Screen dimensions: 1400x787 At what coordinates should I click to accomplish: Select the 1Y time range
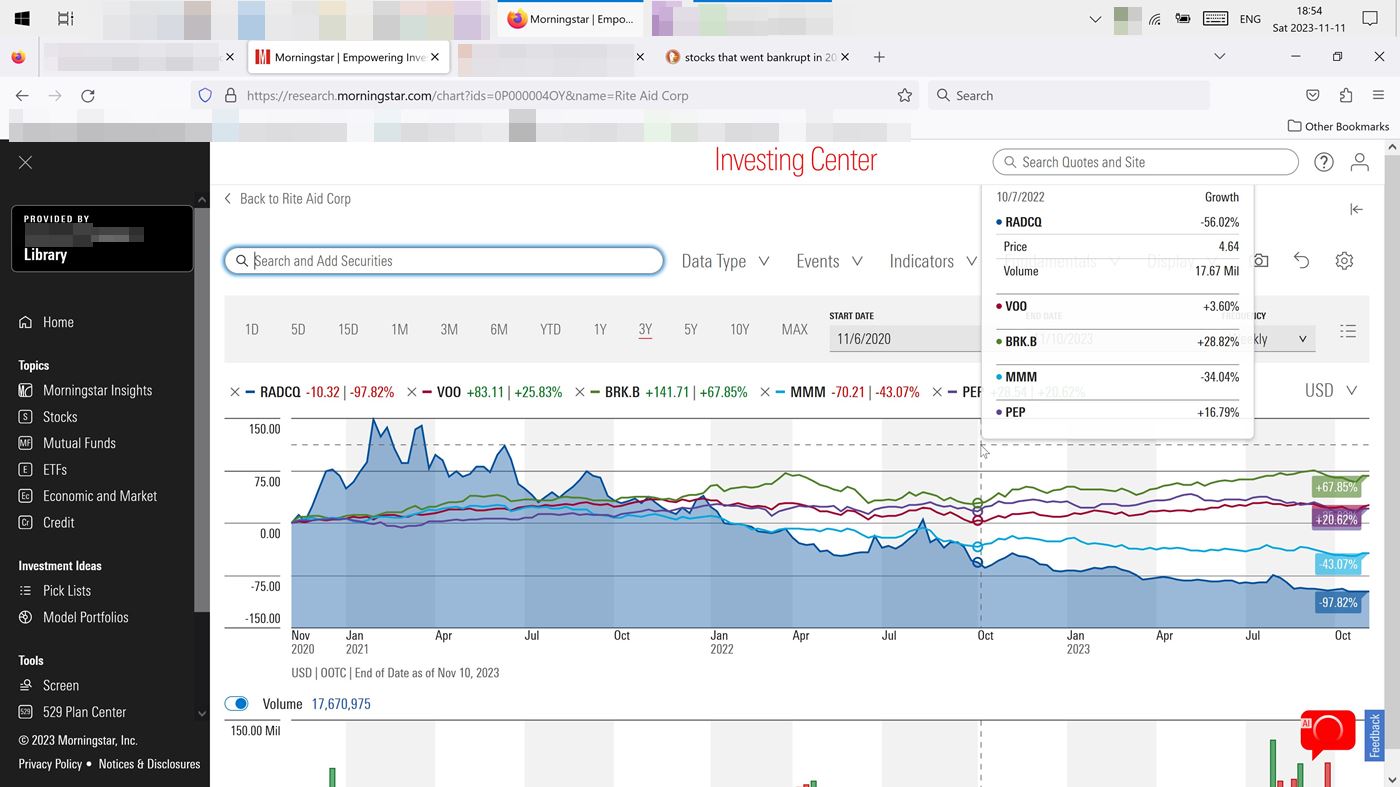(x=600, y=329)
